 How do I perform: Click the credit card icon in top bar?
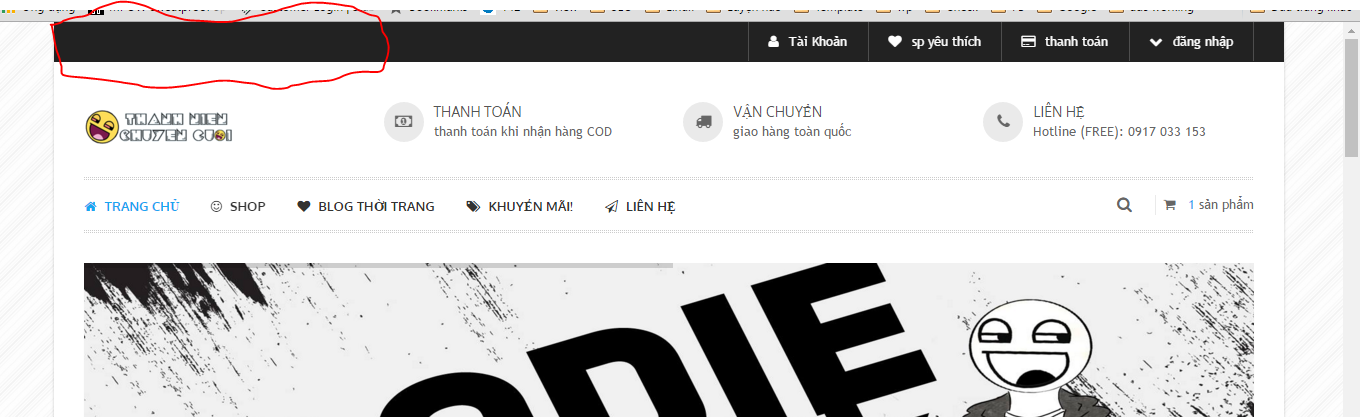click(1027, 42)
